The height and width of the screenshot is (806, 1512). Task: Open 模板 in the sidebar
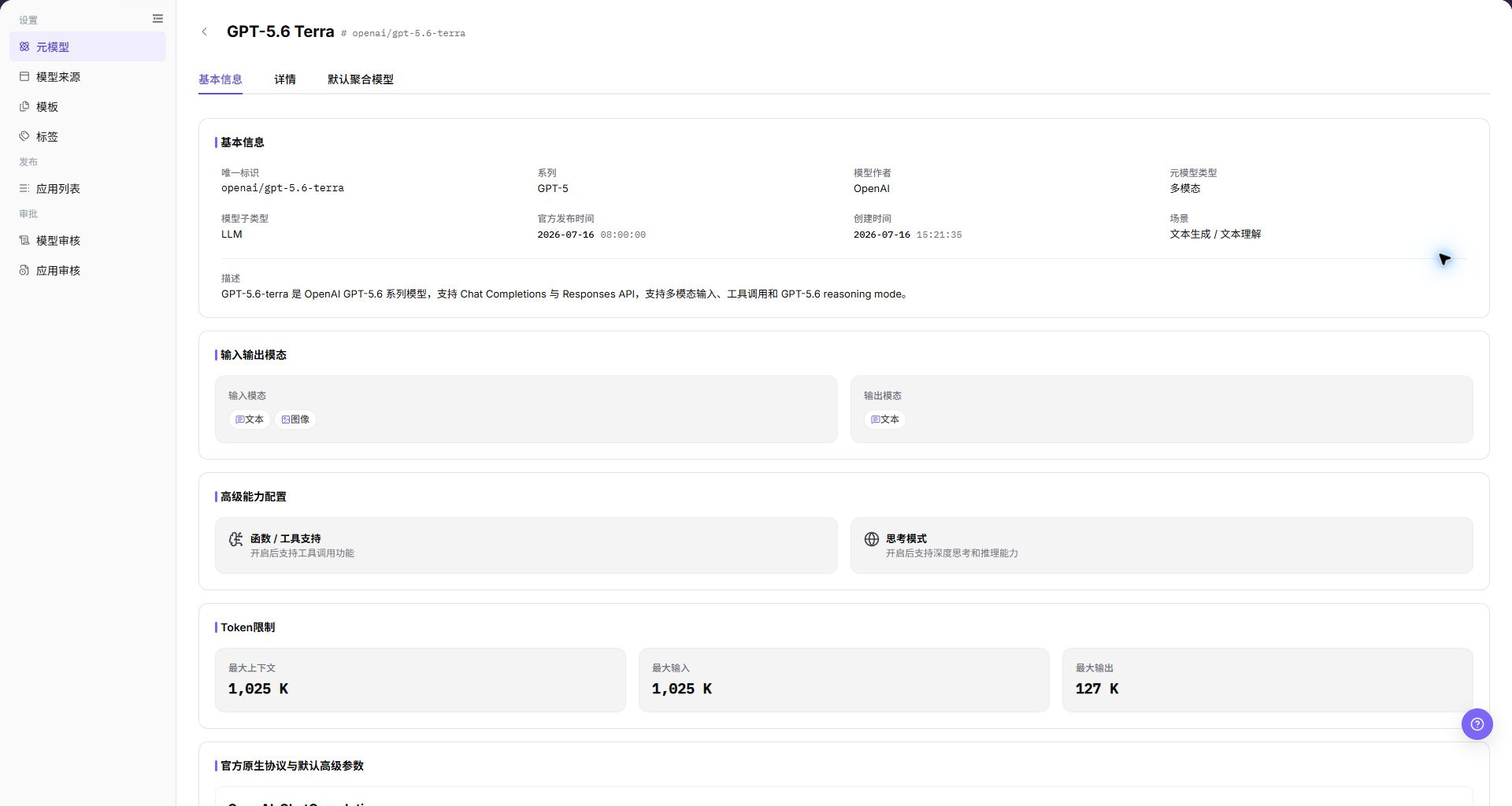pos(88,107)
